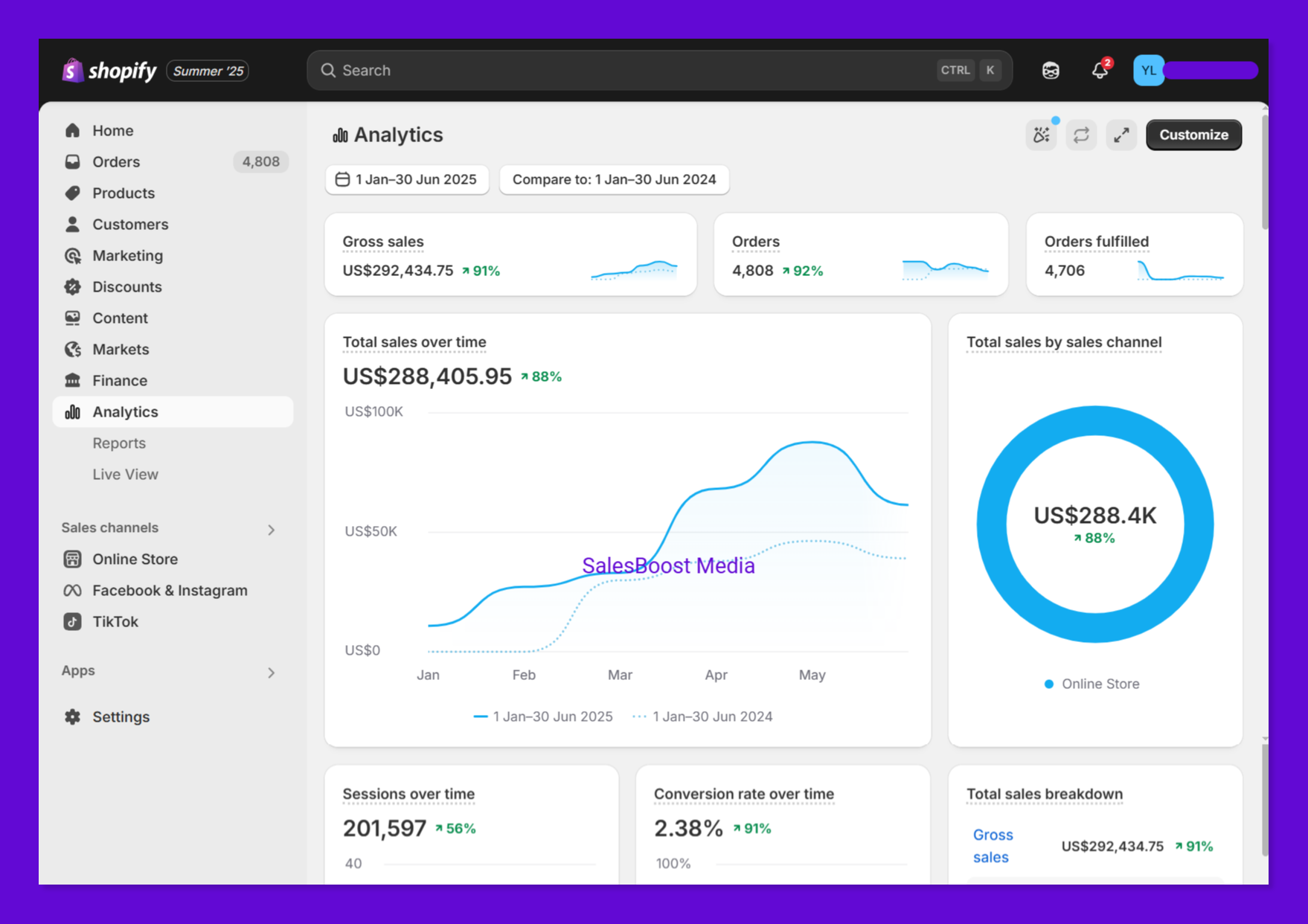Click the YL profile avatar
Screen dimensions: 1308x924
(x=1148, y=71)
